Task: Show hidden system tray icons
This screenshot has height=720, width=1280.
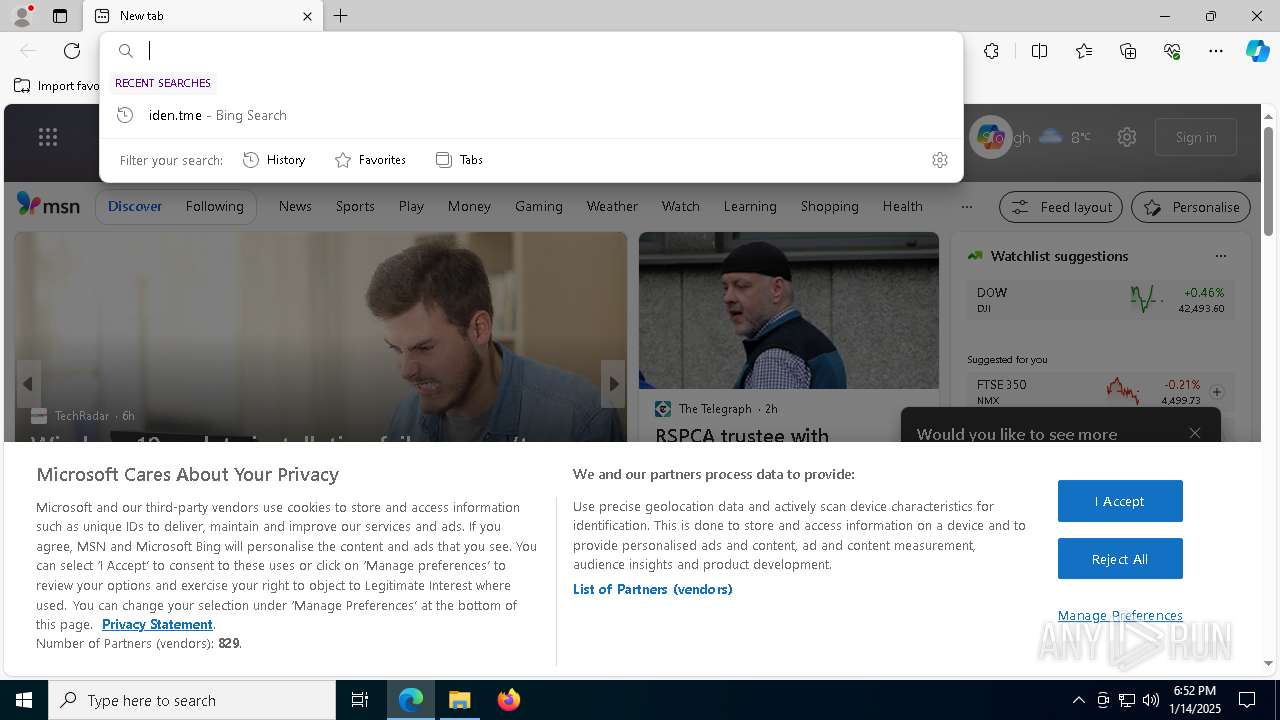Action: click(1078, 700)
